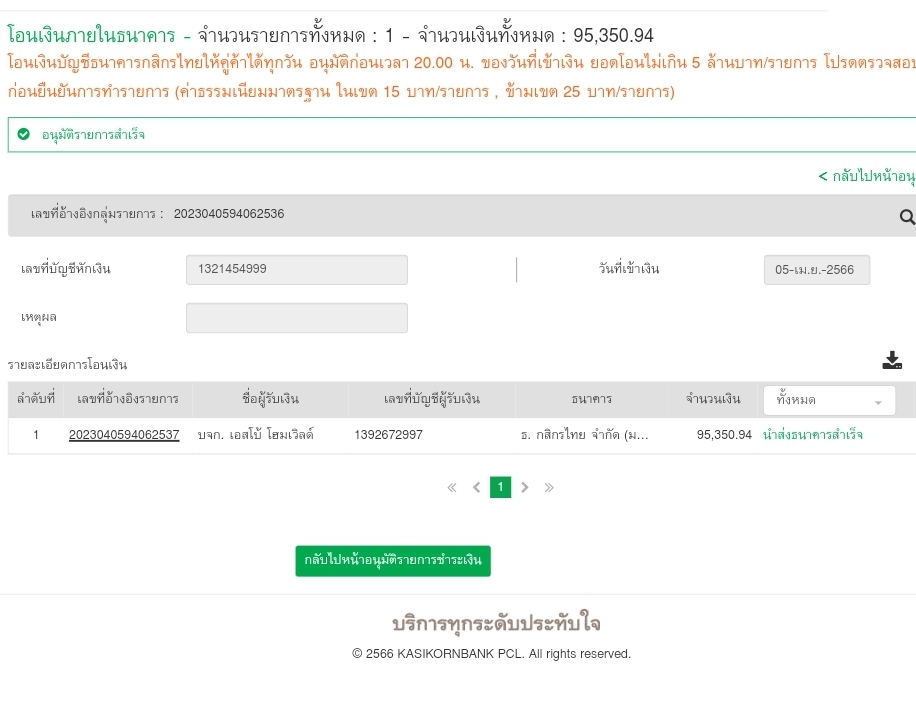Select page 1 in pagination

pos(501,488)
